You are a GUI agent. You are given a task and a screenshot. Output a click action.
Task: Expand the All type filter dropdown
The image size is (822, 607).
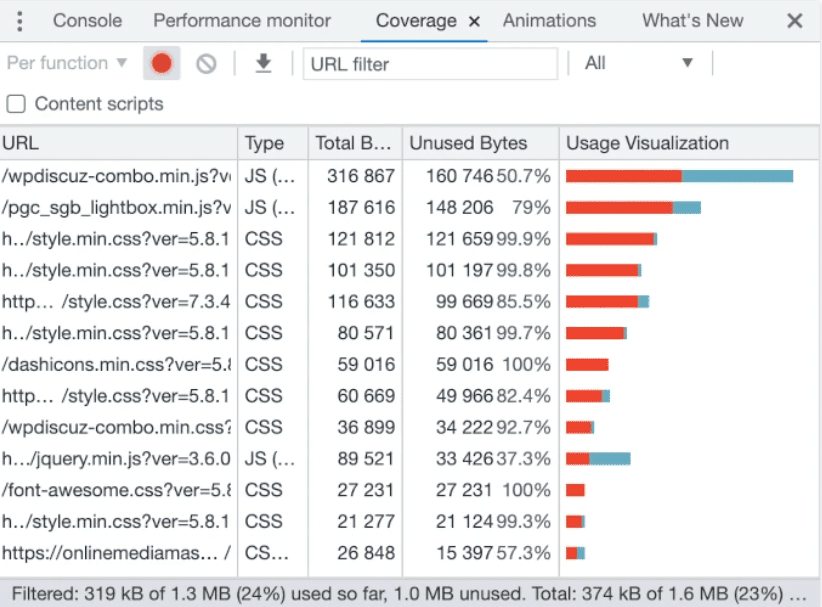[x=638, y=63]
